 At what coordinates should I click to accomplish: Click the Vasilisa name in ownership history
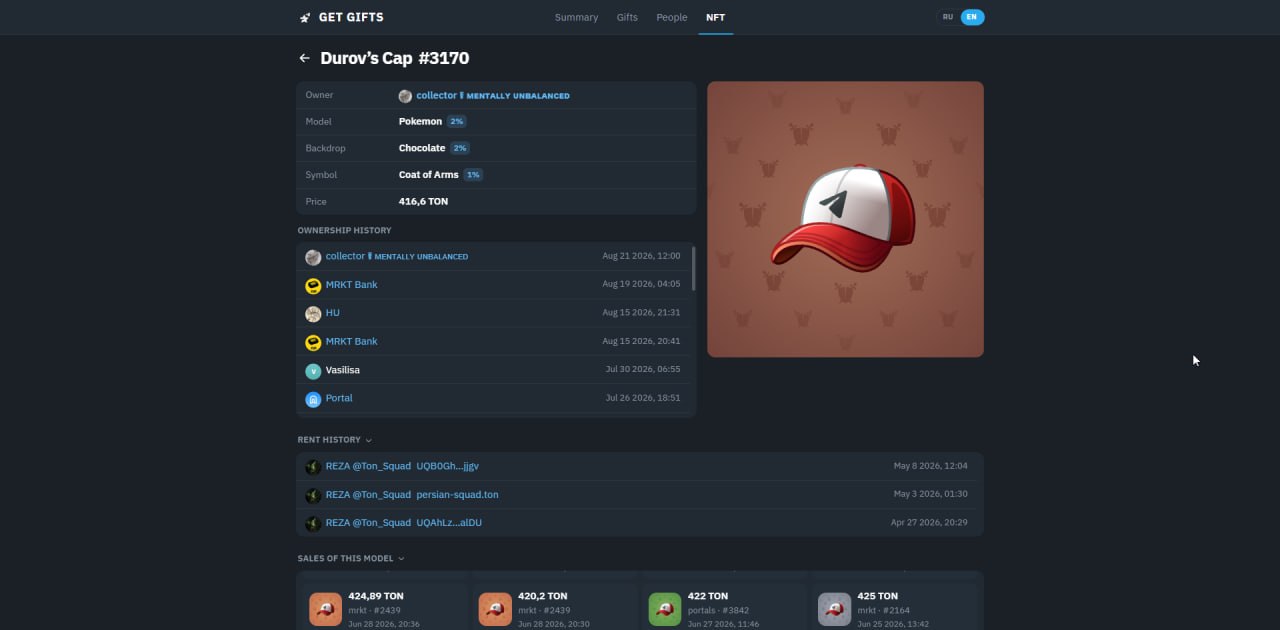[343, 370]
